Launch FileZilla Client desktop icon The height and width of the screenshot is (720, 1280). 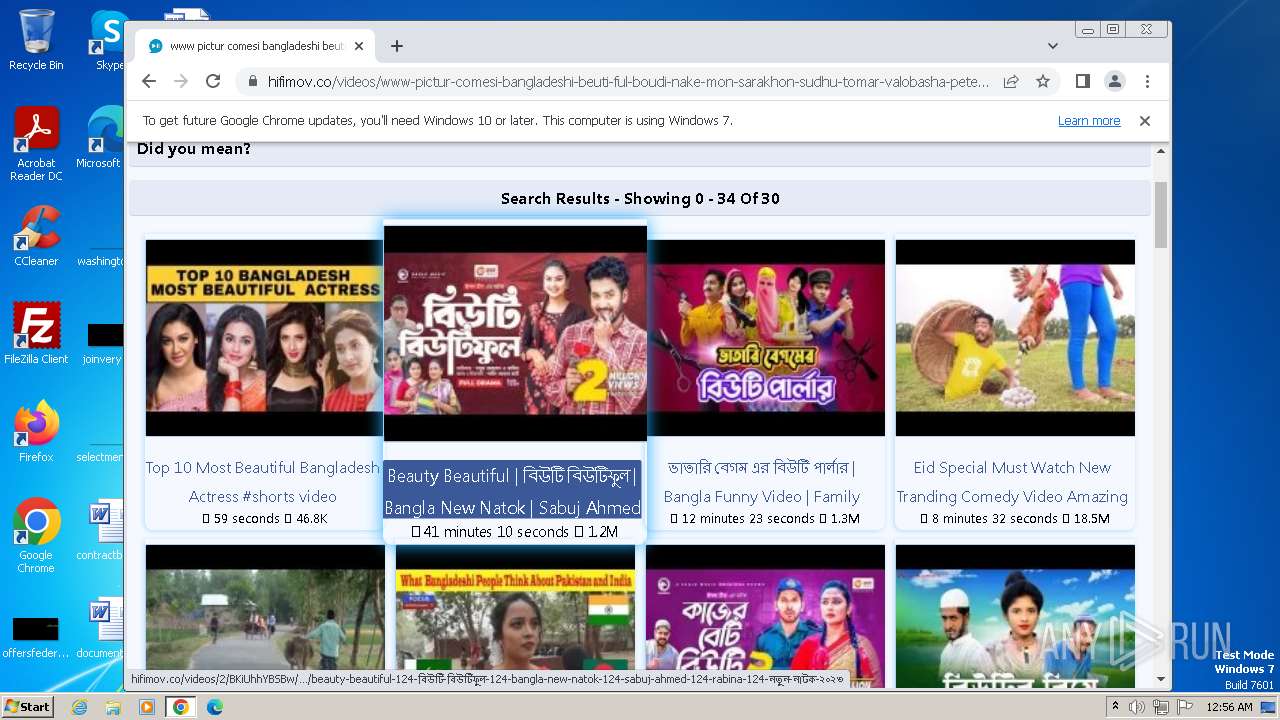coord(36,334)
